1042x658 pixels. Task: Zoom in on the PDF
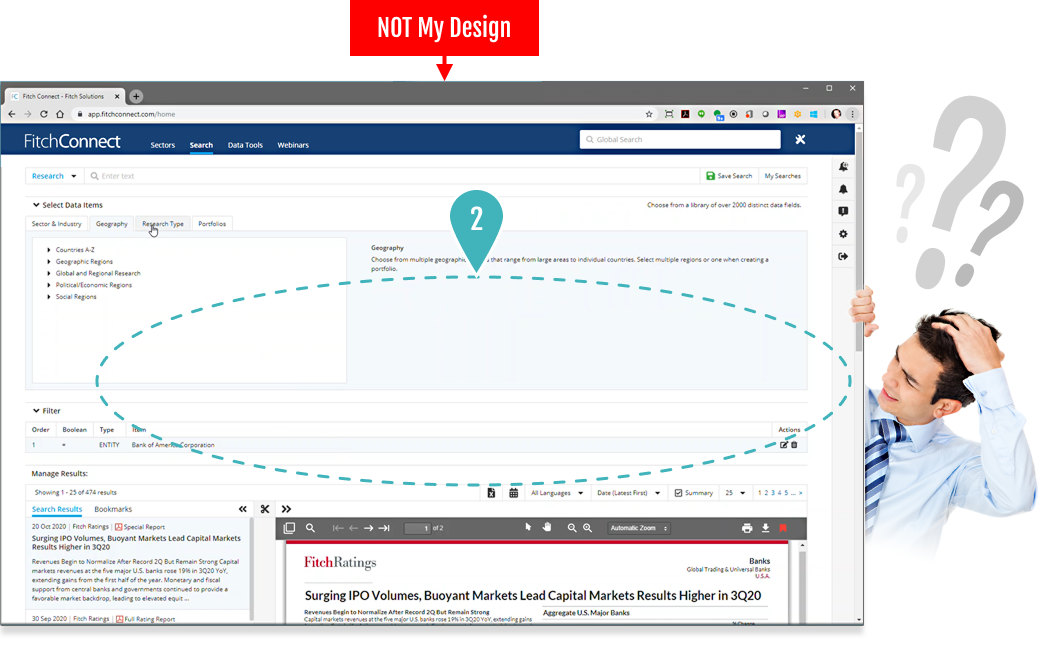(x=587, y=528)
